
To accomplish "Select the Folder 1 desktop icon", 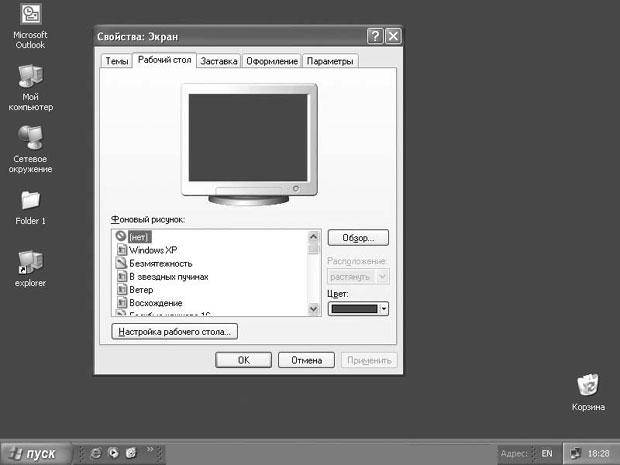I will click(x=31, y=200).
